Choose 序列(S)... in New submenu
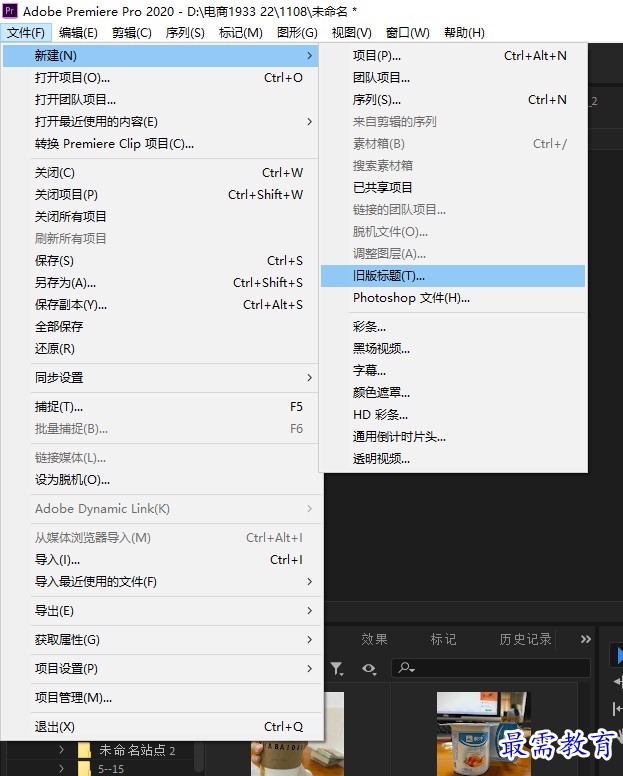 453,99
